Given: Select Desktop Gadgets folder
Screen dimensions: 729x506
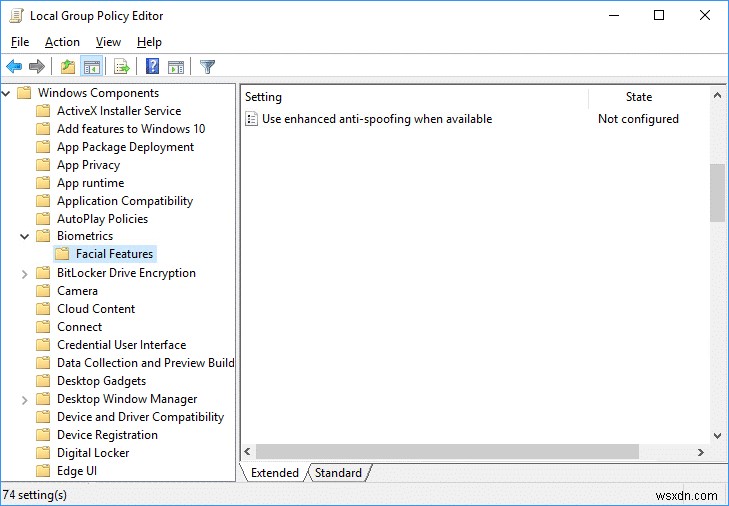Looking at the screenshot, I should pos(101,381).
